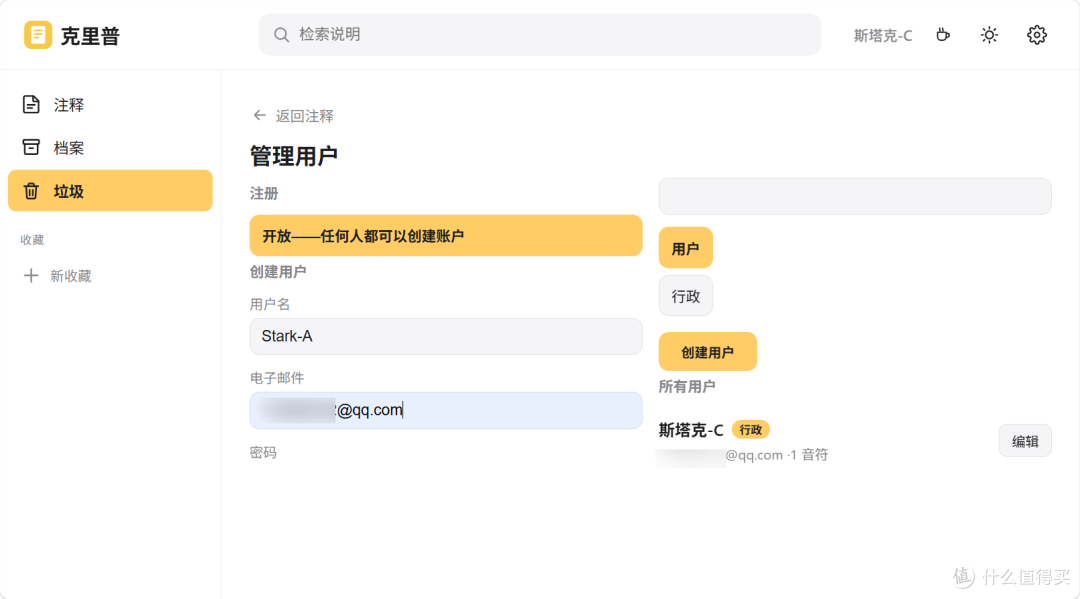Open 注释 in the sidebar
This screenshot has width=1080, height=599.
point(110,105)
